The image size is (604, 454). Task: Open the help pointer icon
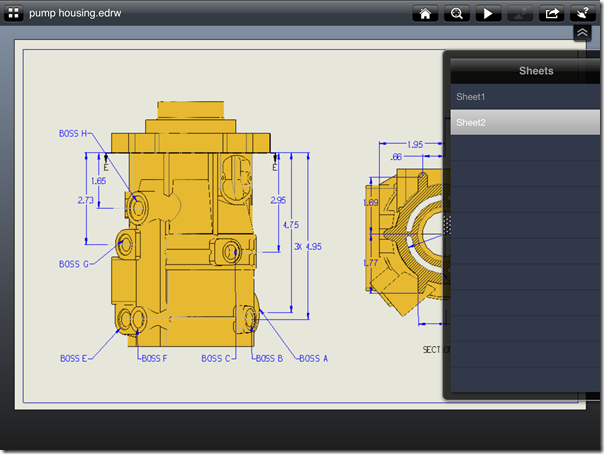tap(583, 13)
